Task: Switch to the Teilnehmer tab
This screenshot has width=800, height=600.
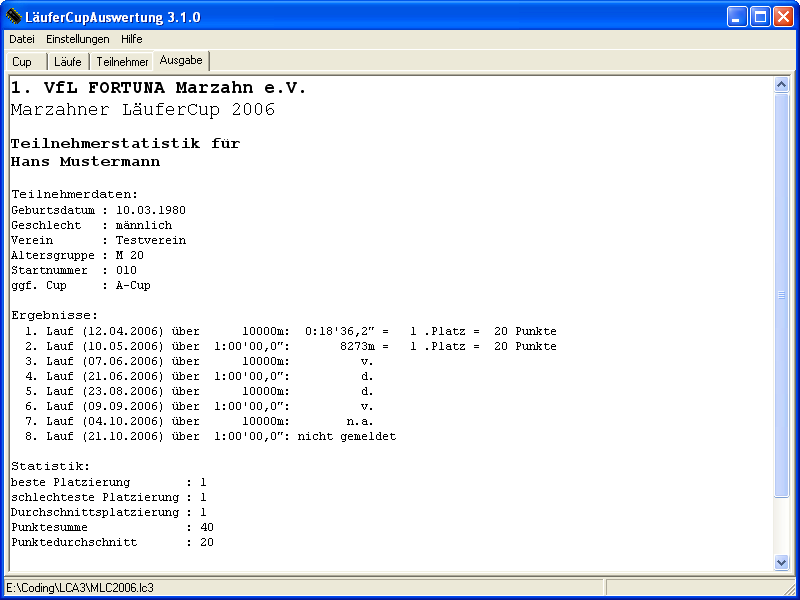Action: click(122, 62)
